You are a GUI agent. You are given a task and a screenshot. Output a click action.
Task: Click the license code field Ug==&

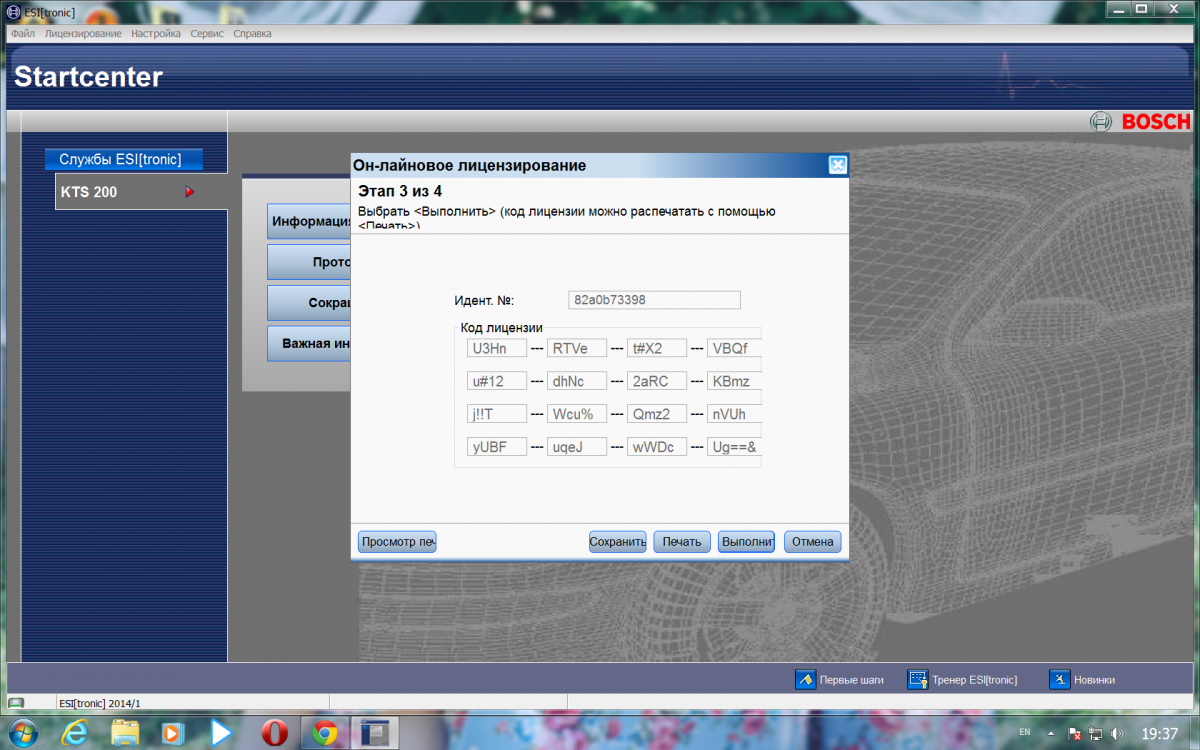click(735, 447)
